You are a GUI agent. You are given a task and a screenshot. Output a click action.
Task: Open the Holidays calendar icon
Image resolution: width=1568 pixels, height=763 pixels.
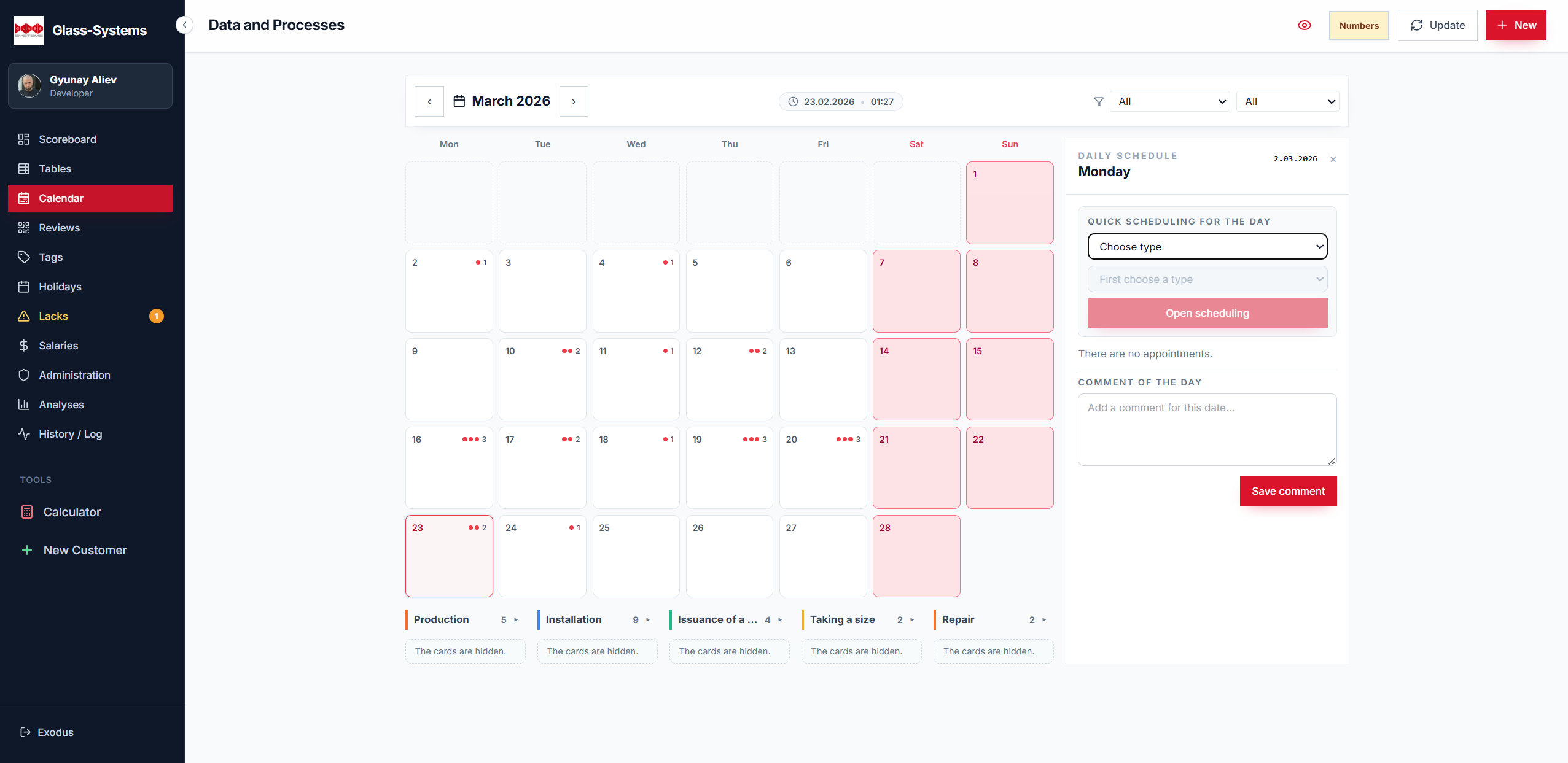click(x=24, y=287)
